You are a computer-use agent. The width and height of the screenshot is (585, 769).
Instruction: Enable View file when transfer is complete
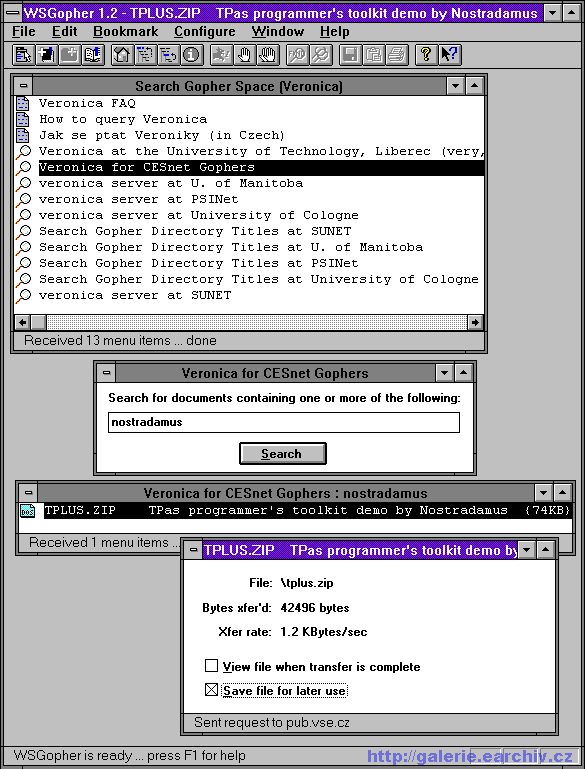pos(211,666)
